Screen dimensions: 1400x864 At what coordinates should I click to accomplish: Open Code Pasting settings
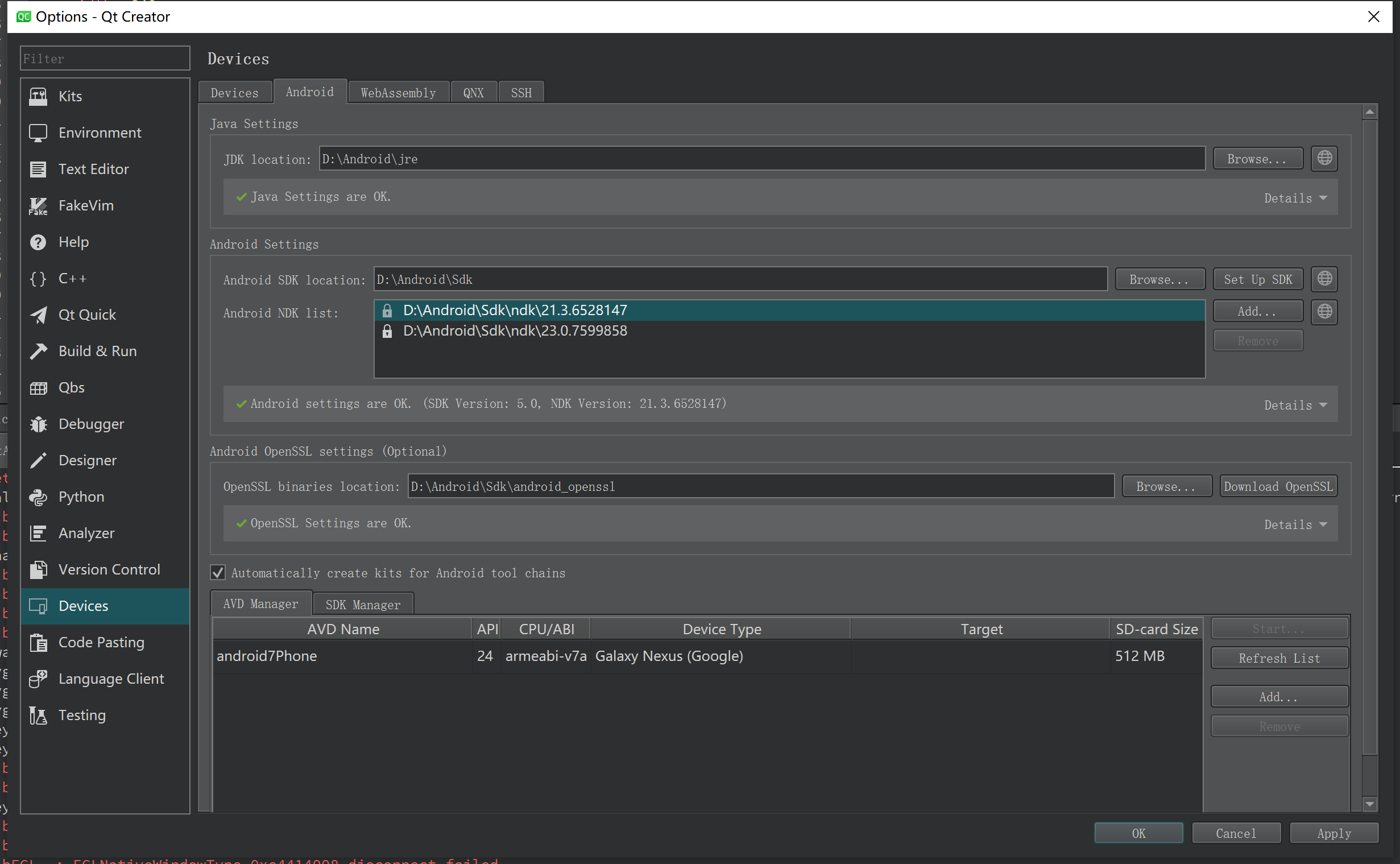[105, 642]
